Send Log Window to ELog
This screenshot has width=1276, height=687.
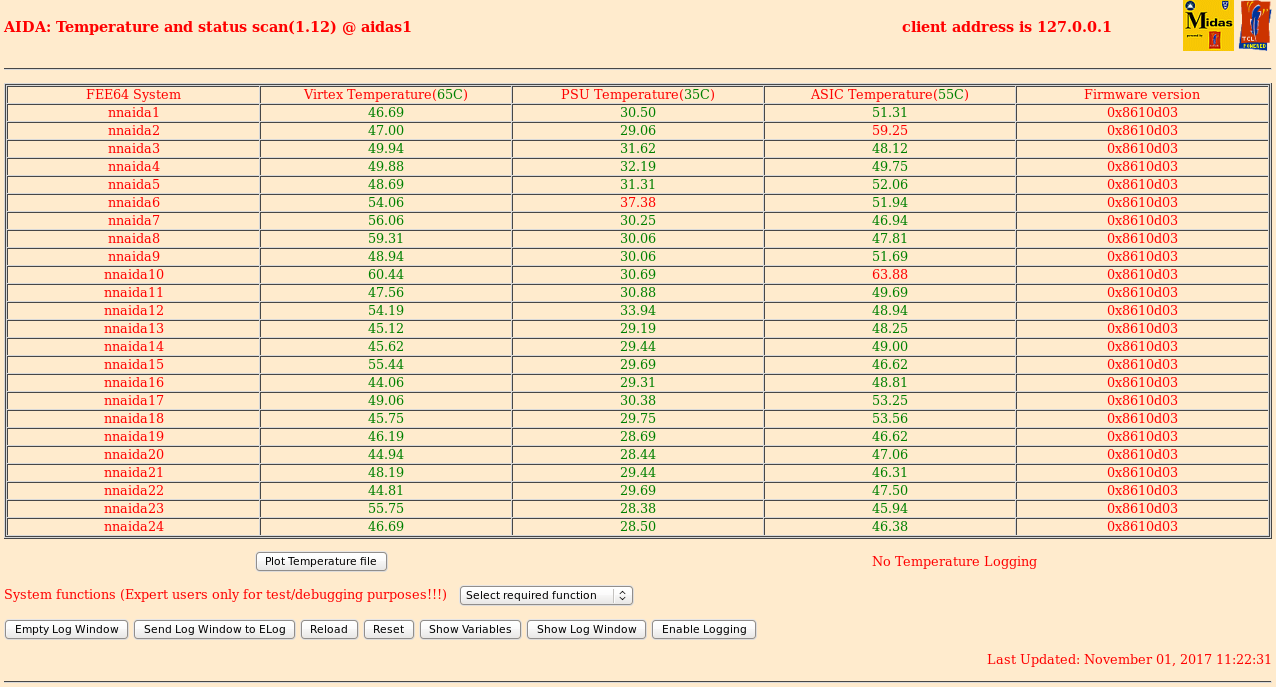pos(214,630)
